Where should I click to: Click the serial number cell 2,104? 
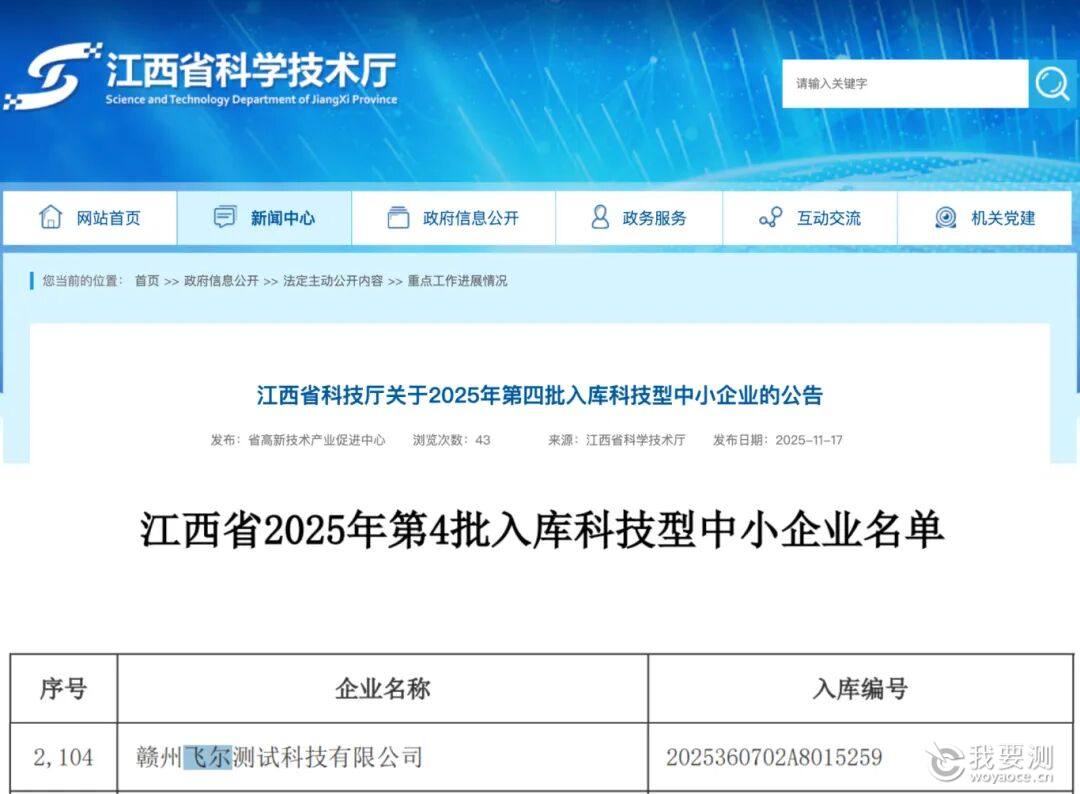click(x=63, y=758)
